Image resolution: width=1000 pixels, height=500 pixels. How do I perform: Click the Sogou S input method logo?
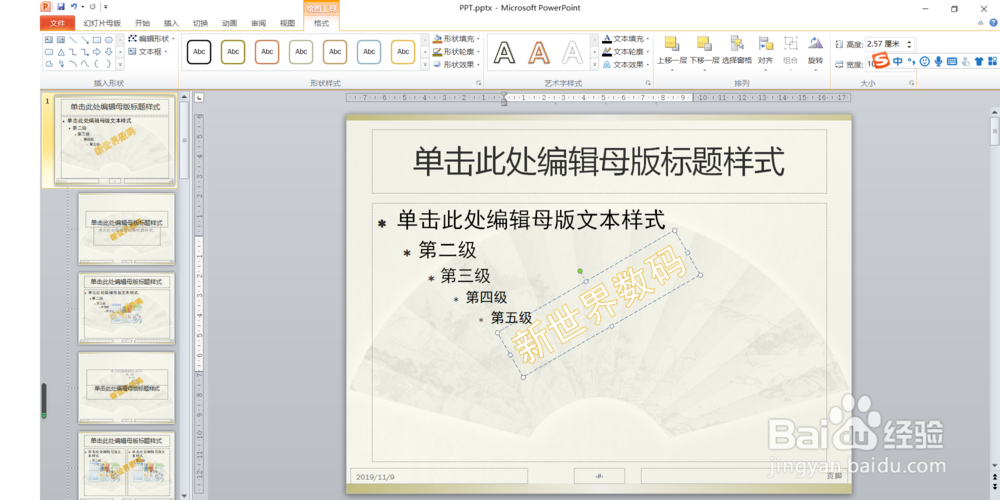881,61
